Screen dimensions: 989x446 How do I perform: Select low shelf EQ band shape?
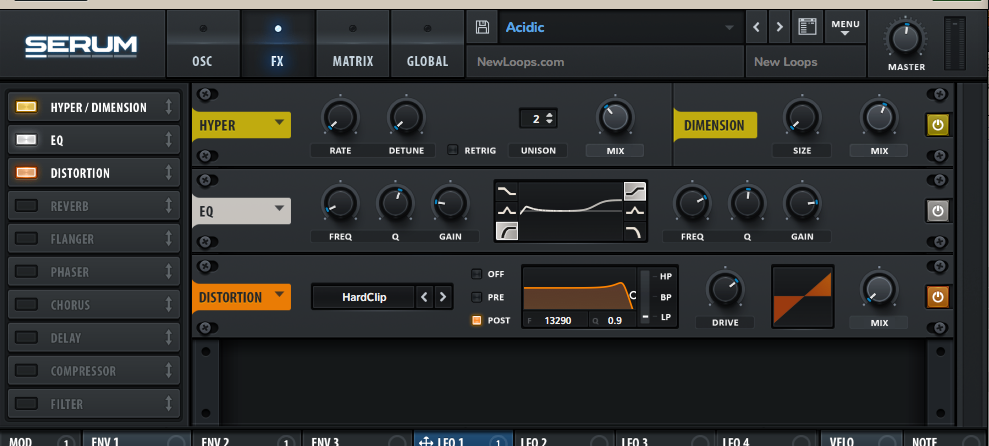point(506,191)
